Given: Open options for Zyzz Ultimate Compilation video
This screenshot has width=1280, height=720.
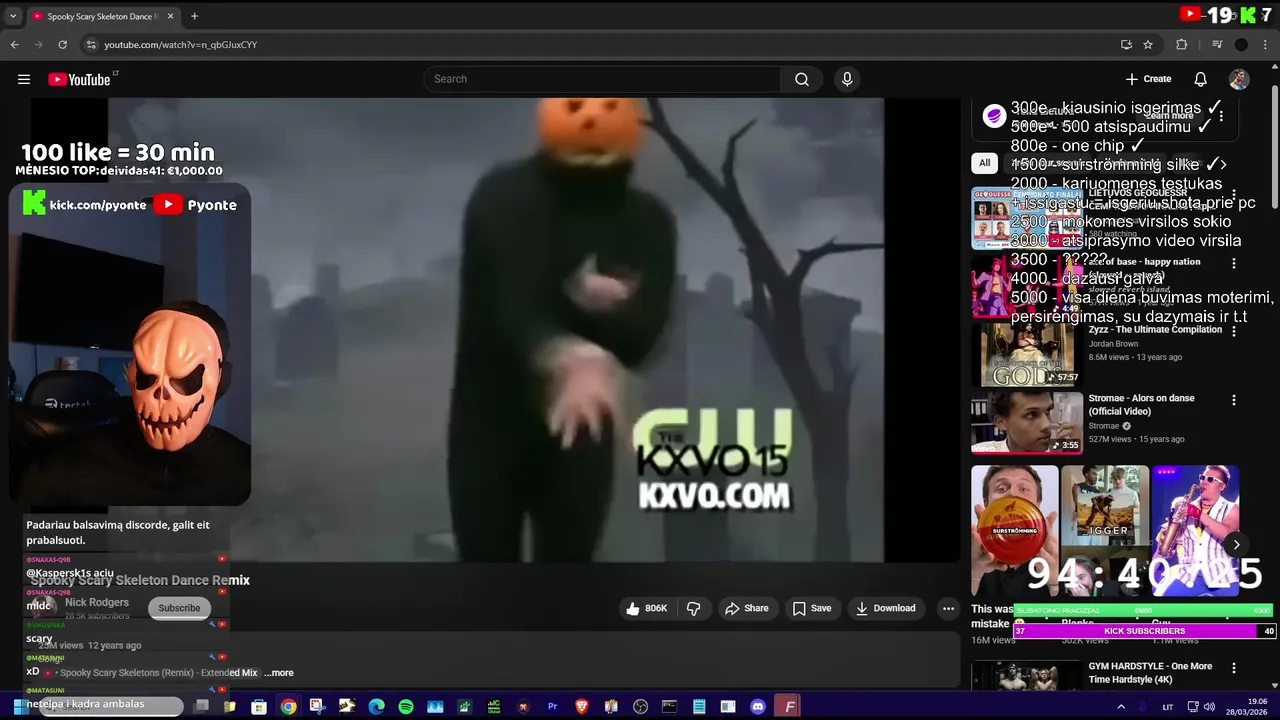Looking at the screenshot, I should (x=1233, y=331).
